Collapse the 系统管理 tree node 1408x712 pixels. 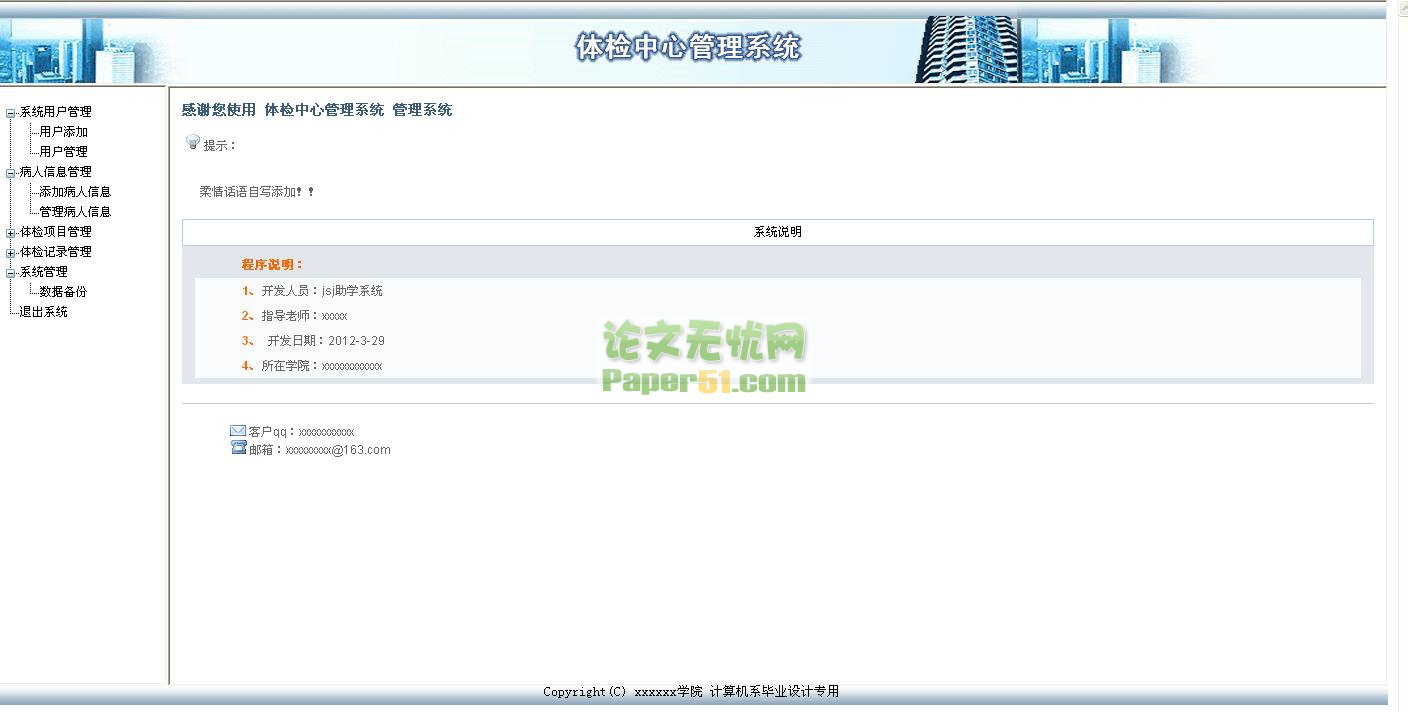[x=11, y=273]
